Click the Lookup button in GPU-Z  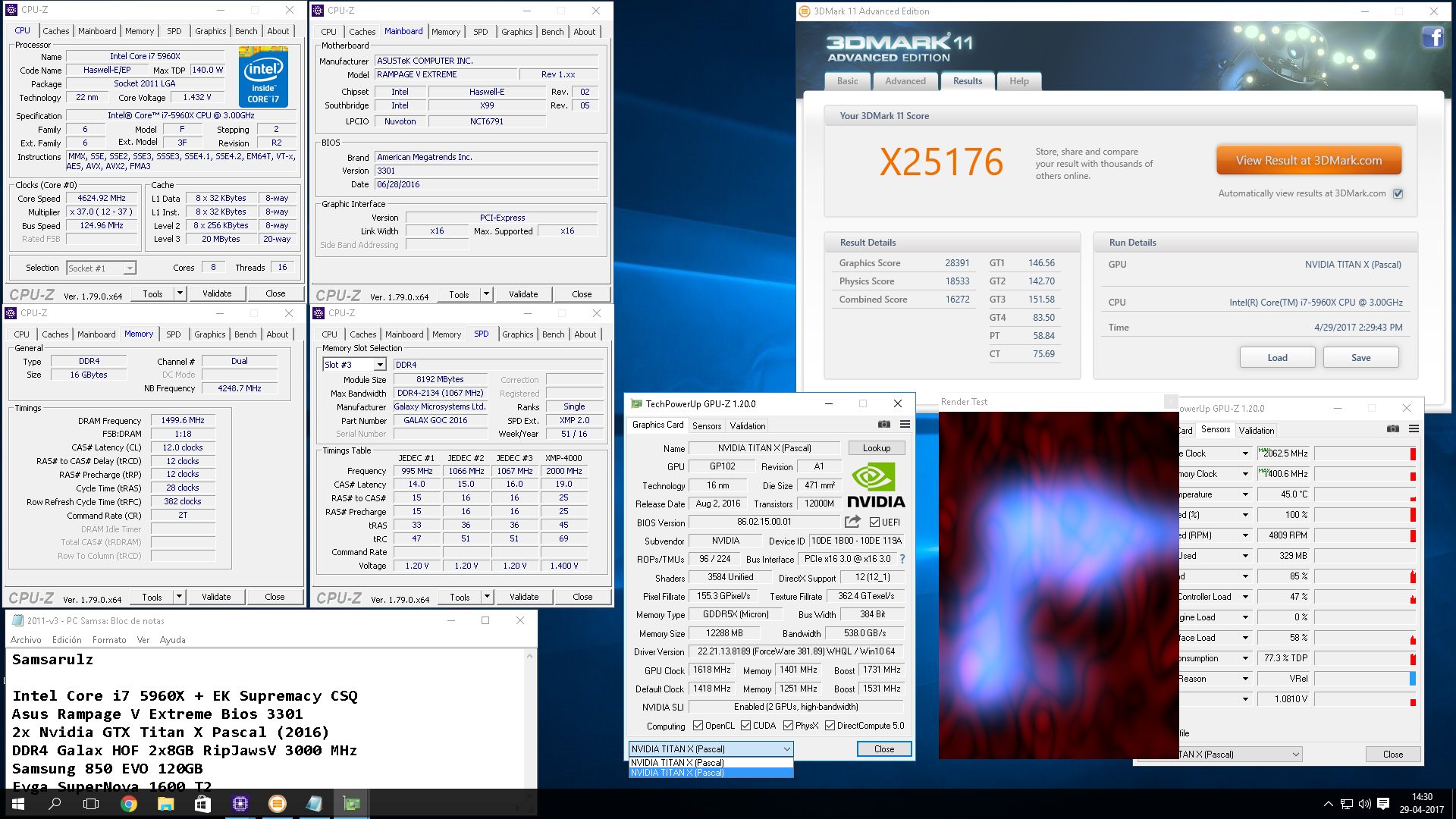[x=877, y=448]
